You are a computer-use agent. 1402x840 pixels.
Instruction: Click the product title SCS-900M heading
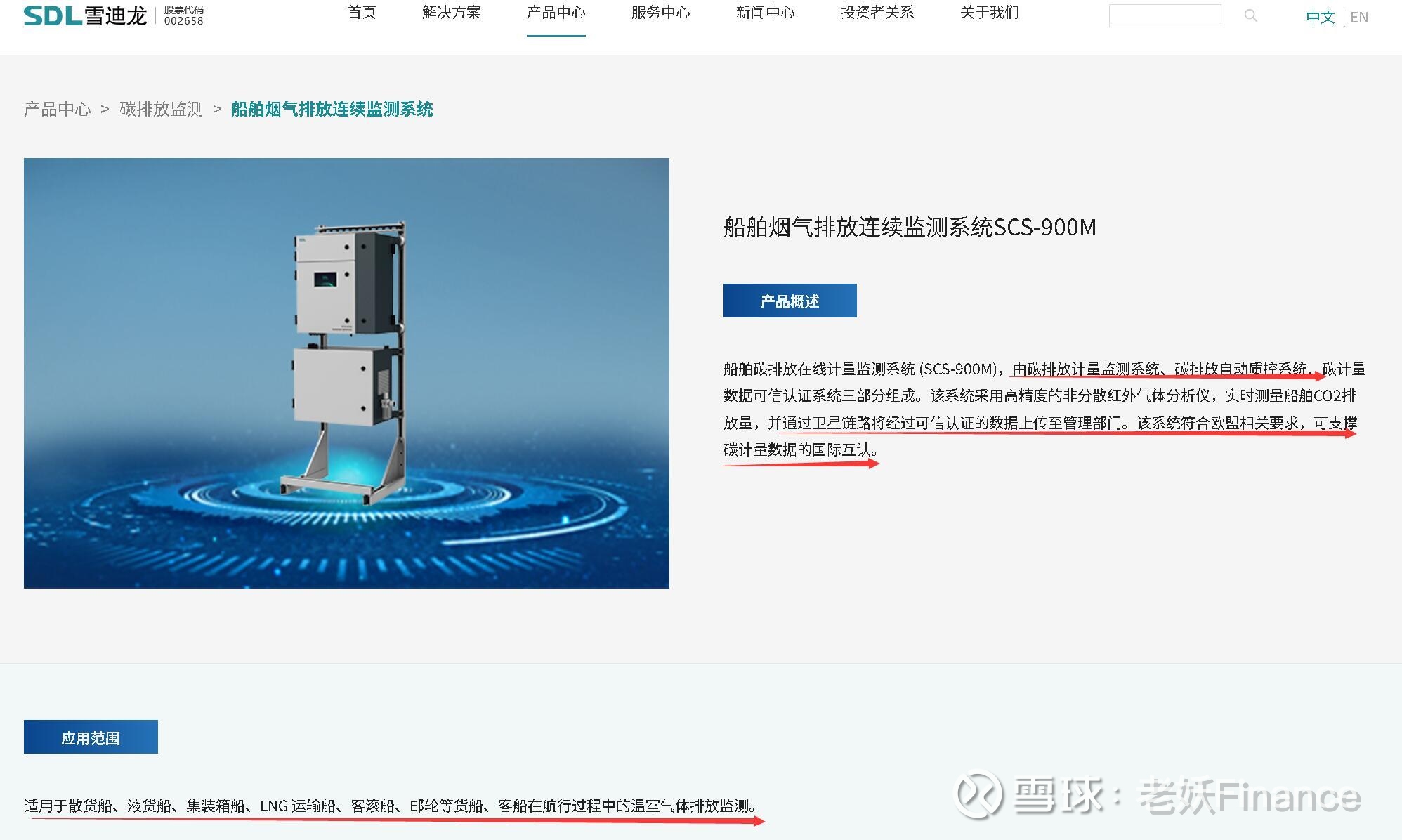click(910, 227)
